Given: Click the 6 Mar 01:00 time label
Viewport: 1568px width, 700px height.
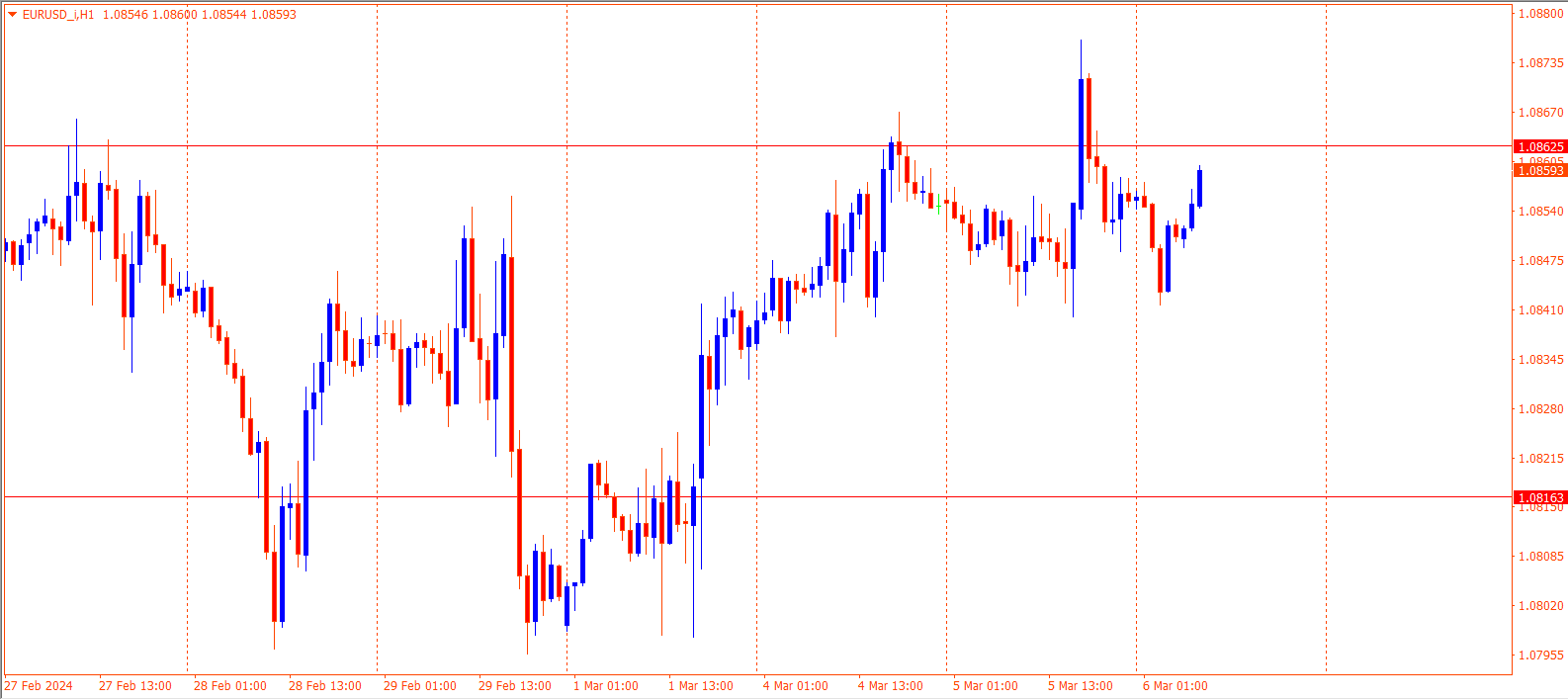Looking at the screenshot, I should click(x=1176, y=686).
